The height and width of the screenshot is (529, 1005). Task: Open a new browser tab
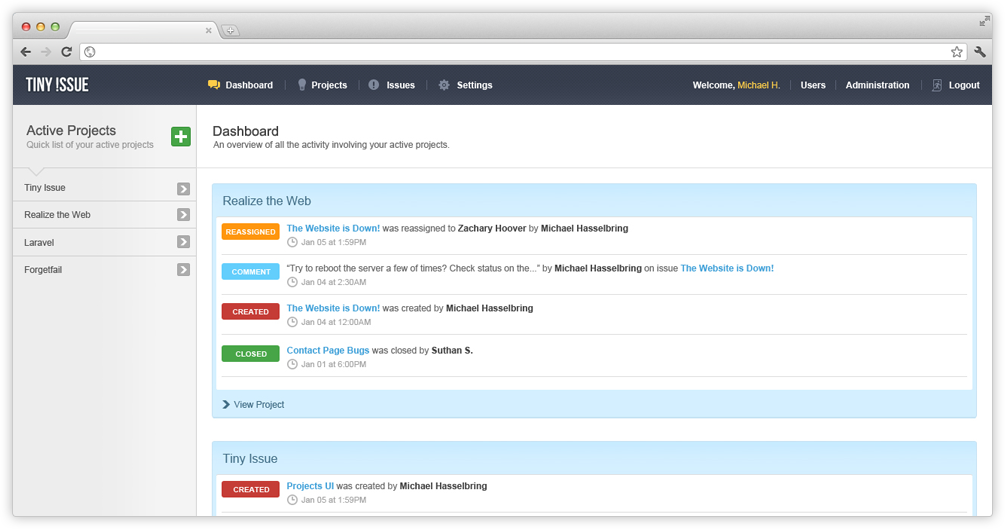(230, 31)
